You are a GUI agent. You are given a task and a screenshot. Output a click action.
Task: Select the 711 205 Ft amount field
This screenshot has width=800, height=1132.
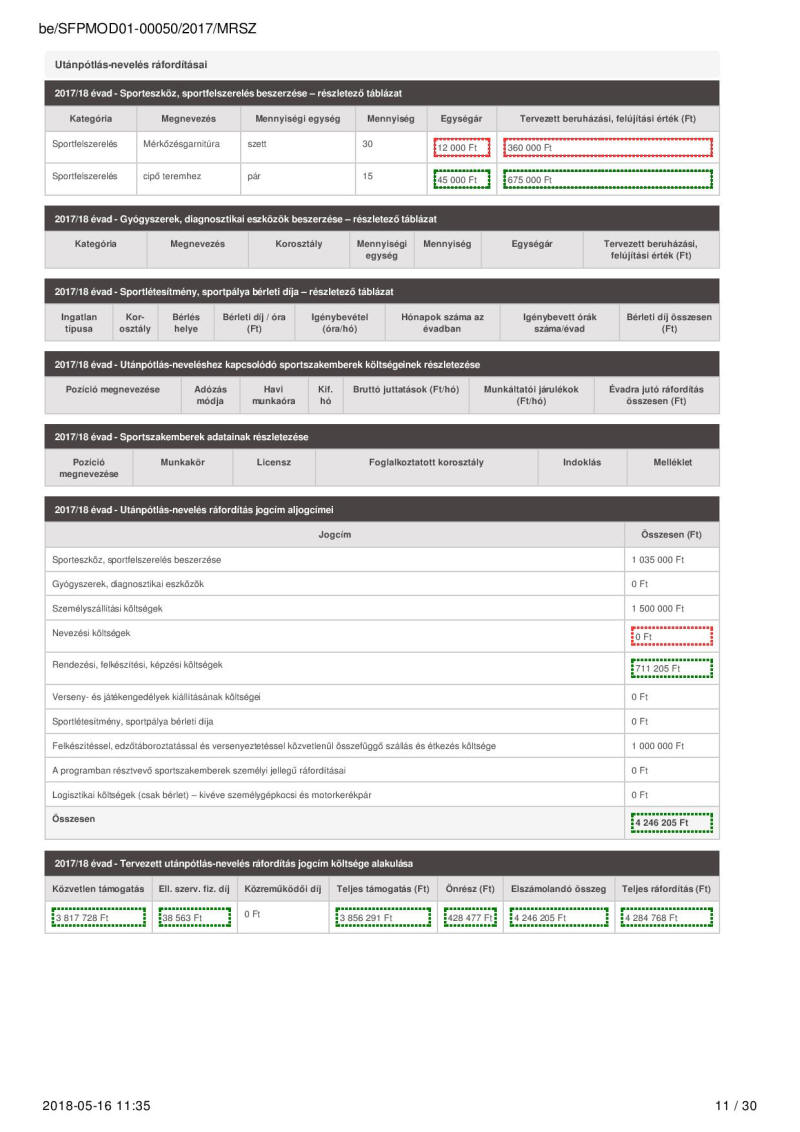[671, 668]
